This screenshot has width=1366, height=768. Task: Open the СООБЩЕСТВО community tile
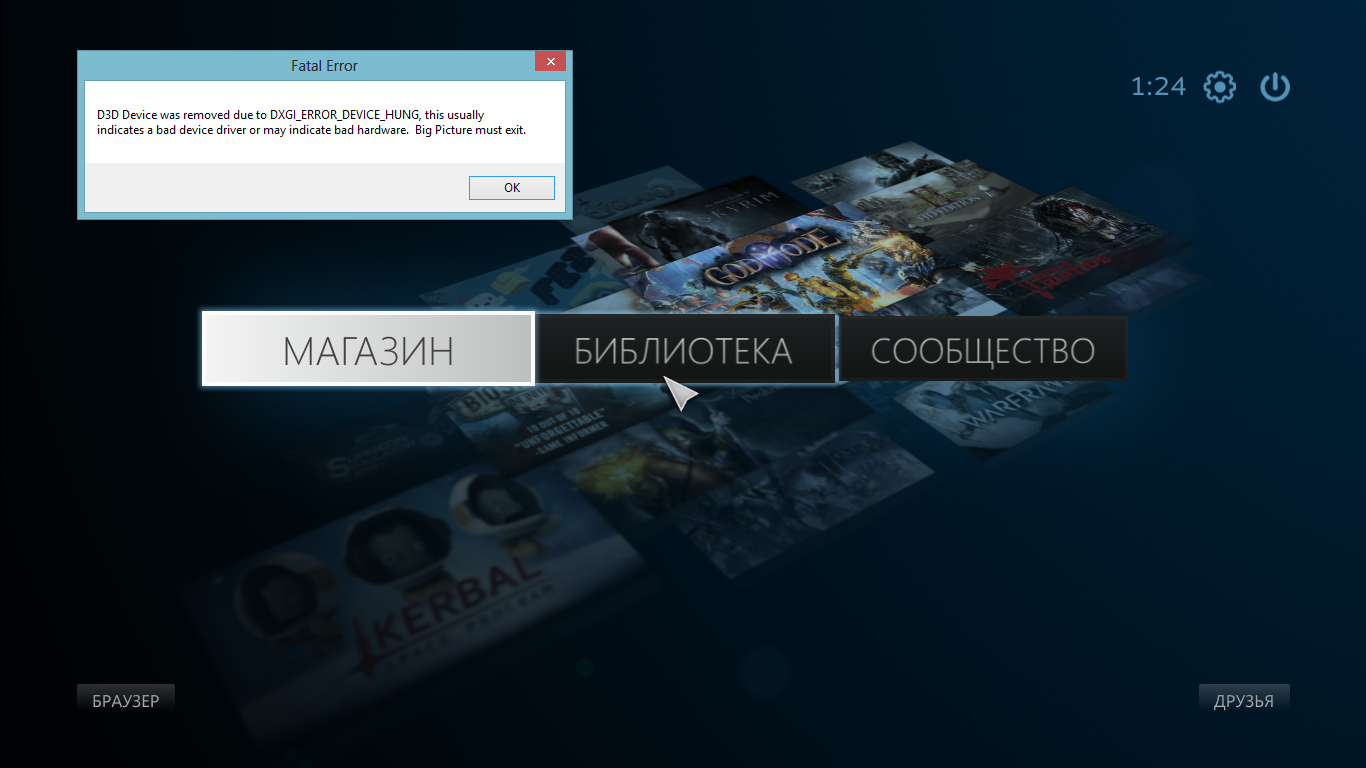click(x=982, y=350)
